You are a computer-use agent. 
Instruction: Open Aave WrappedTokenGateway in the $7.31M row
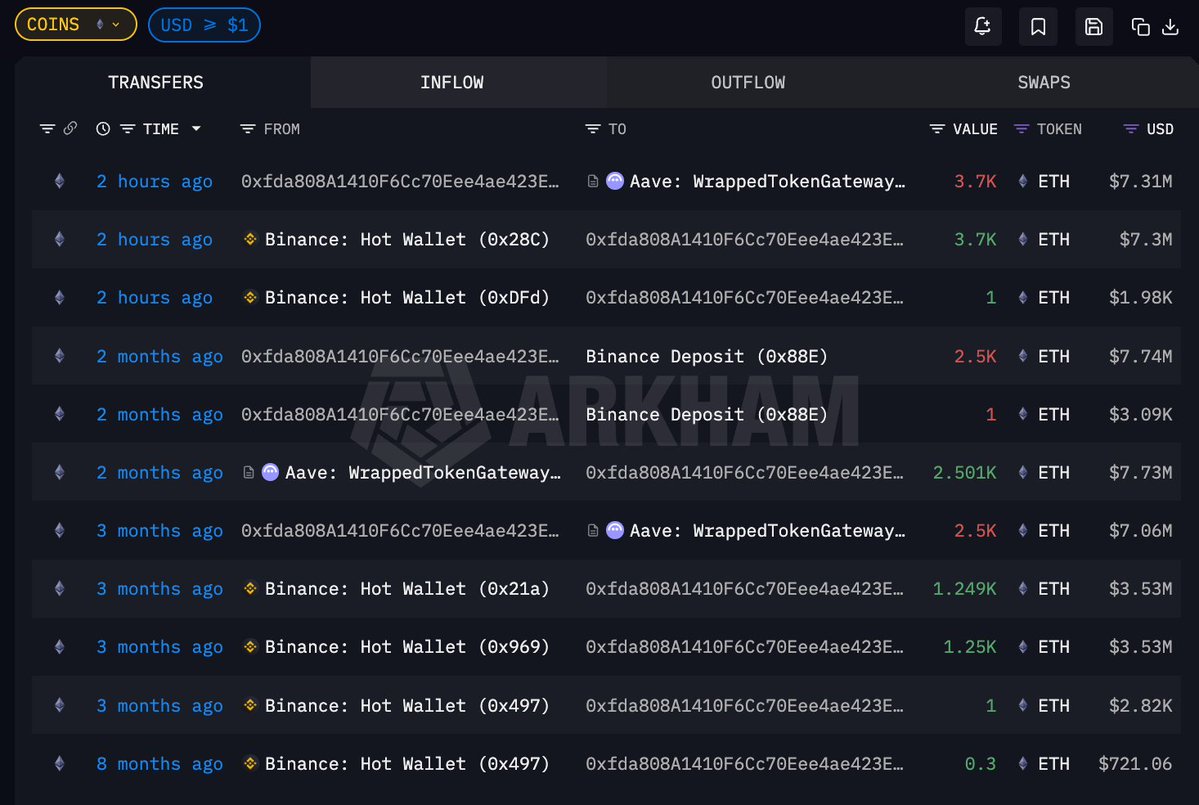(767, 181)
